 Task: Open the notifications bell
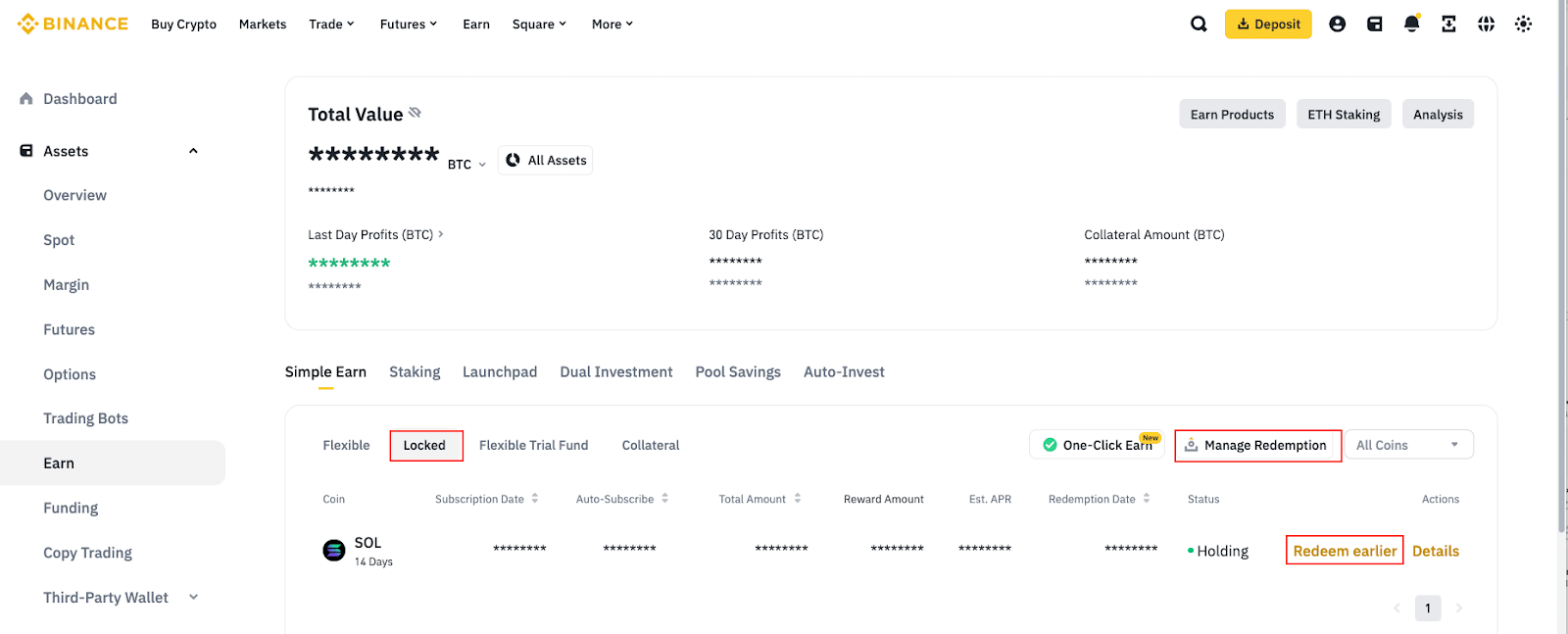click(1411, 24)
